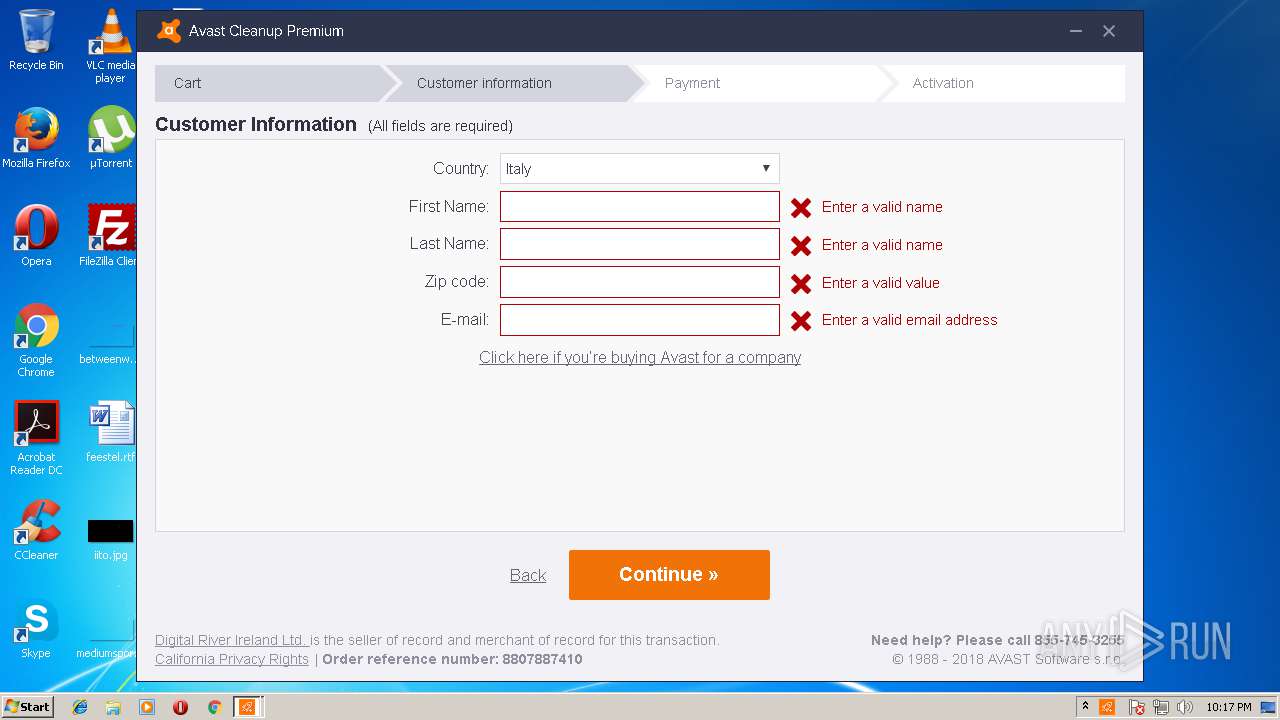Screen dimensions: 1280x720
Task: Click the Opera icon in the taskbar
Action: click(180, 707)
